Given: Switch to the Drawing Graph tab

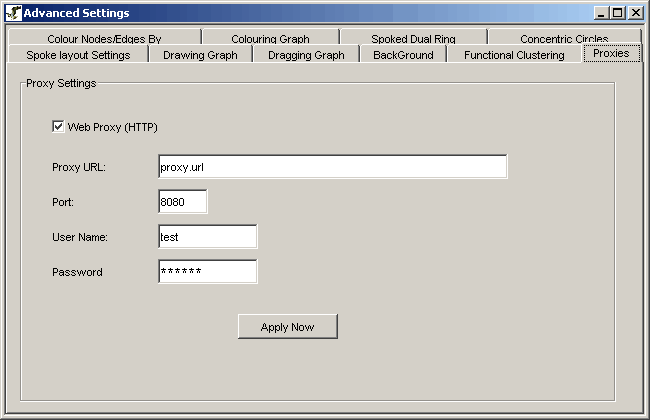Looking at the screenshot, I should pyautogui.click(x=200, y=55).
